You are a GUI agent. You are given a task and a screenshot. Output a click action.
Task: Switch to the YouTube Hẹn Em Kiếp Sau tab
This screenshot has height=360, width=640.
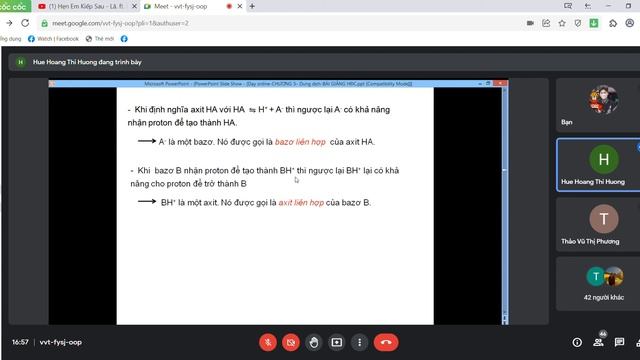pyautogui.click(x=86, y=6)
